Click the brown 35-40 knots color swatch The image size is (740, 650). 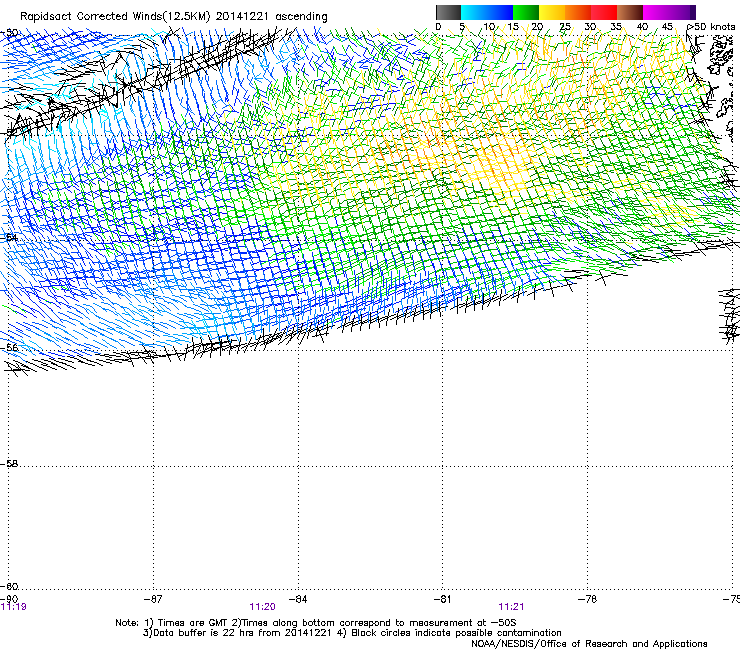point(630,12)
